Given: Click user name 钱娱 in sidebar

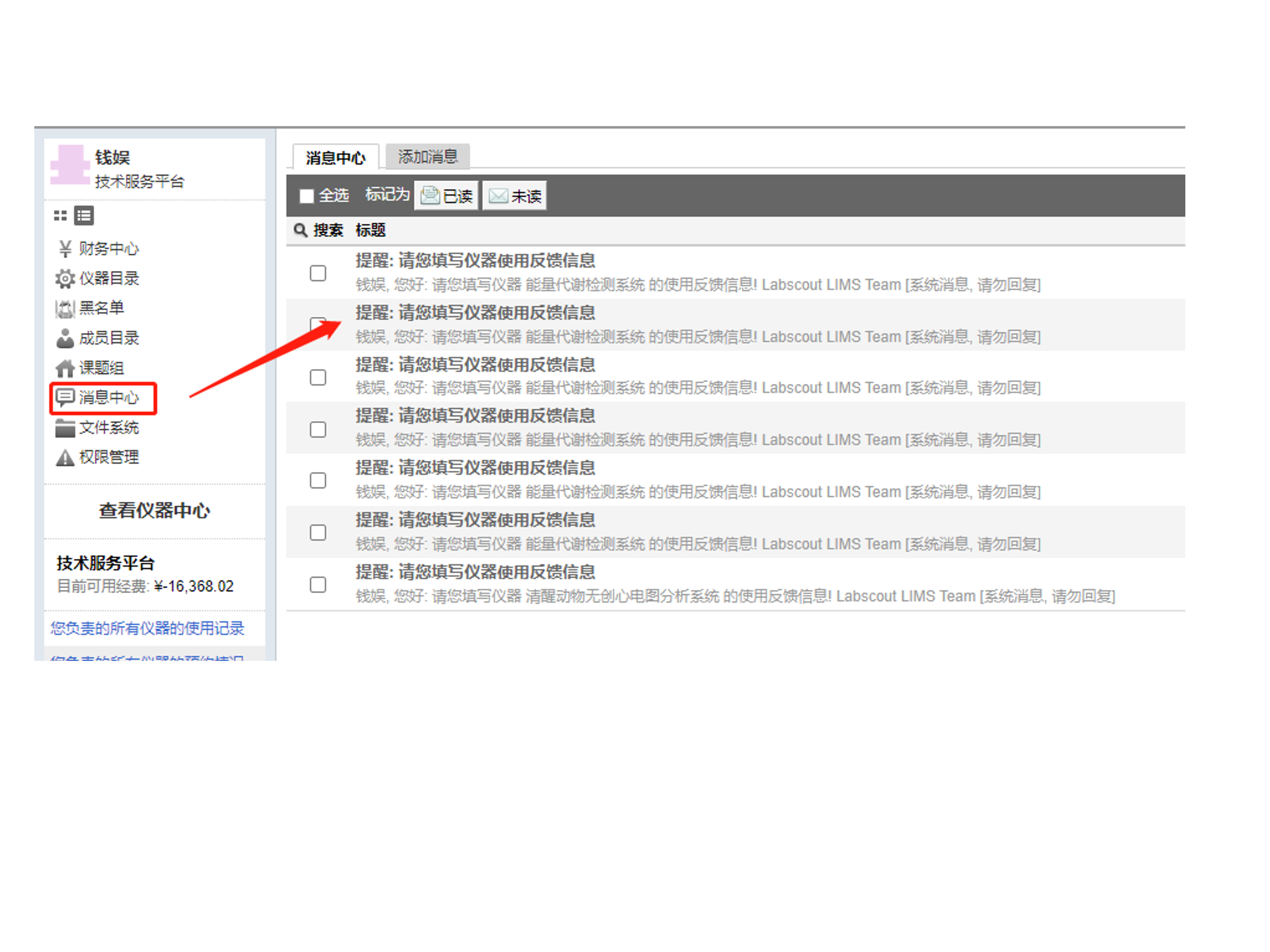Looking at the screenshot, I should tap(113, 157).
